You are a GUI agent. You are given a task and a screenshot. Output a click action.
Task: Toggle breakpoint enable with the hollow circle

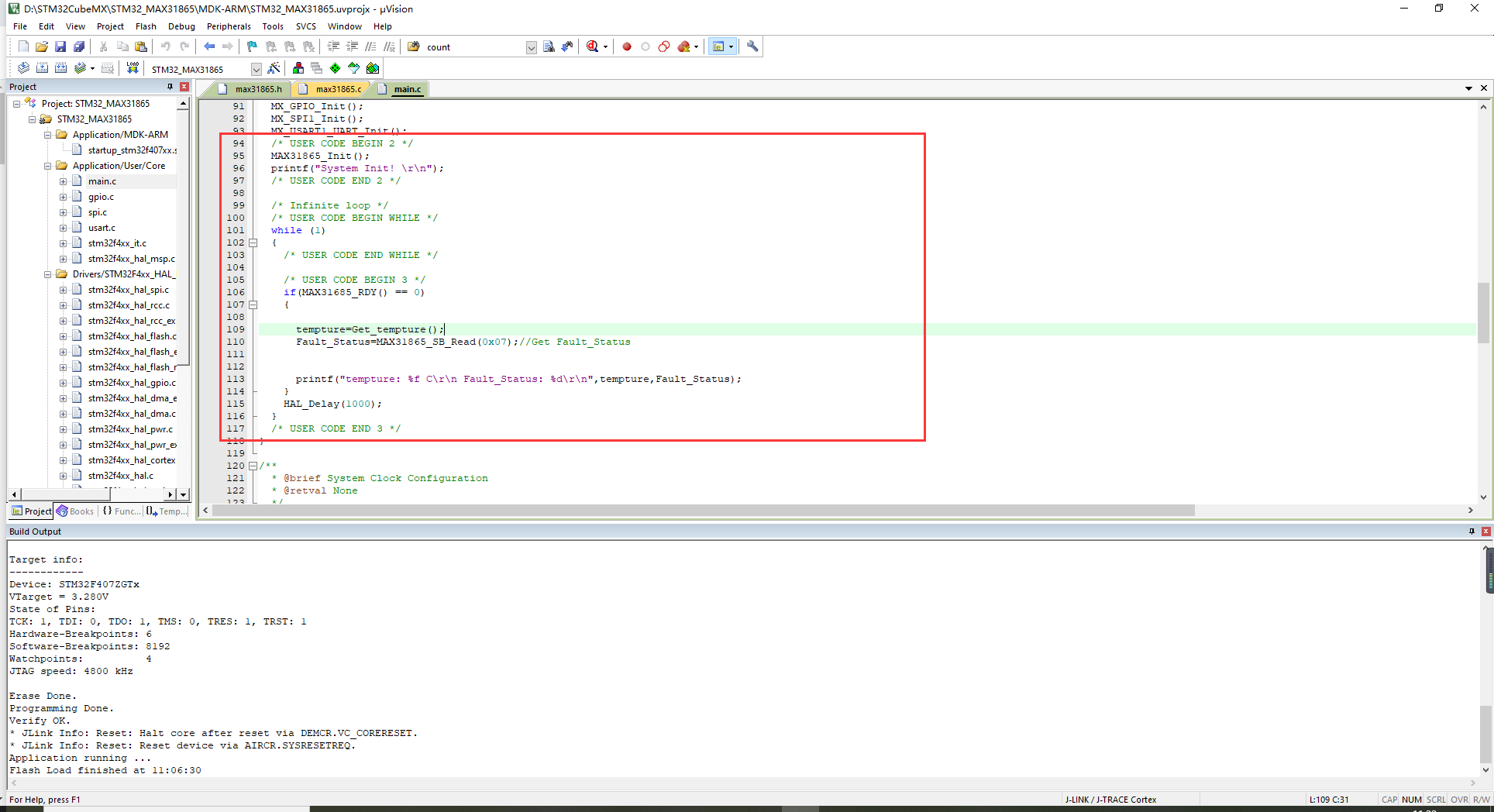(x=645, y=46)
